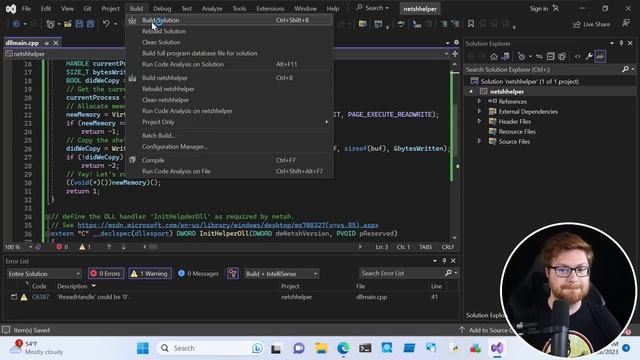Expand Project Only submenu
Viewport: 640px width, 360px height.
229,122
